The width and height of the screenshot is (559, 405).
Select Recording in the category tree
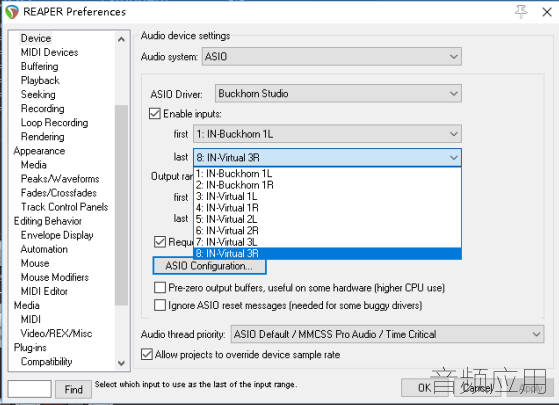[42, 108]
